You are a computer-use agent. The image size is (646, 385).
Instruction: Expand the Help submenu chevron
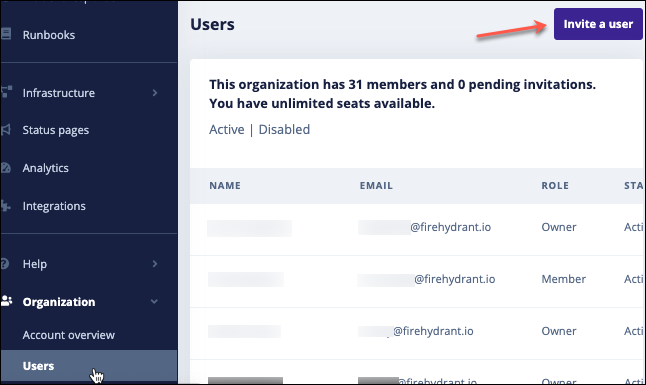(155, 263)
